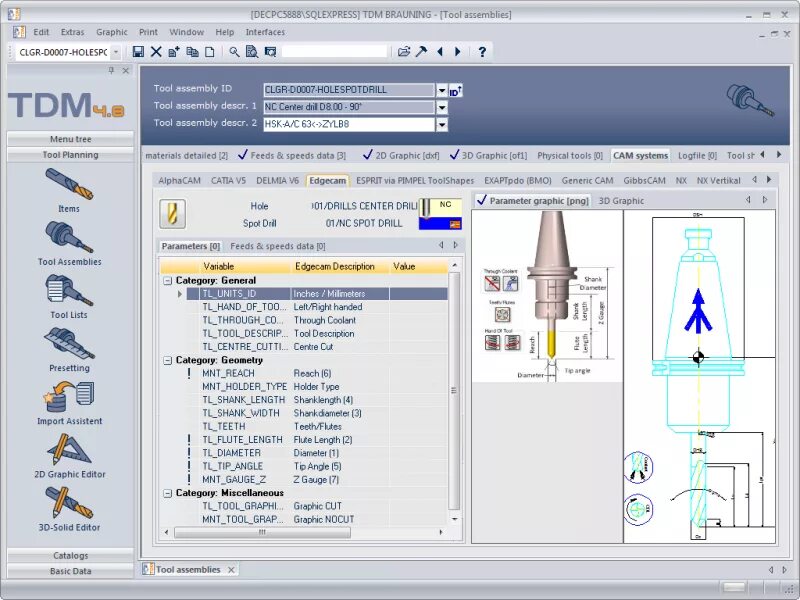Image resolution: width=800 pixels, height=600 pixels.
Task: Launch the 3D-Solid Editor
Action: (x=69, y=509)
